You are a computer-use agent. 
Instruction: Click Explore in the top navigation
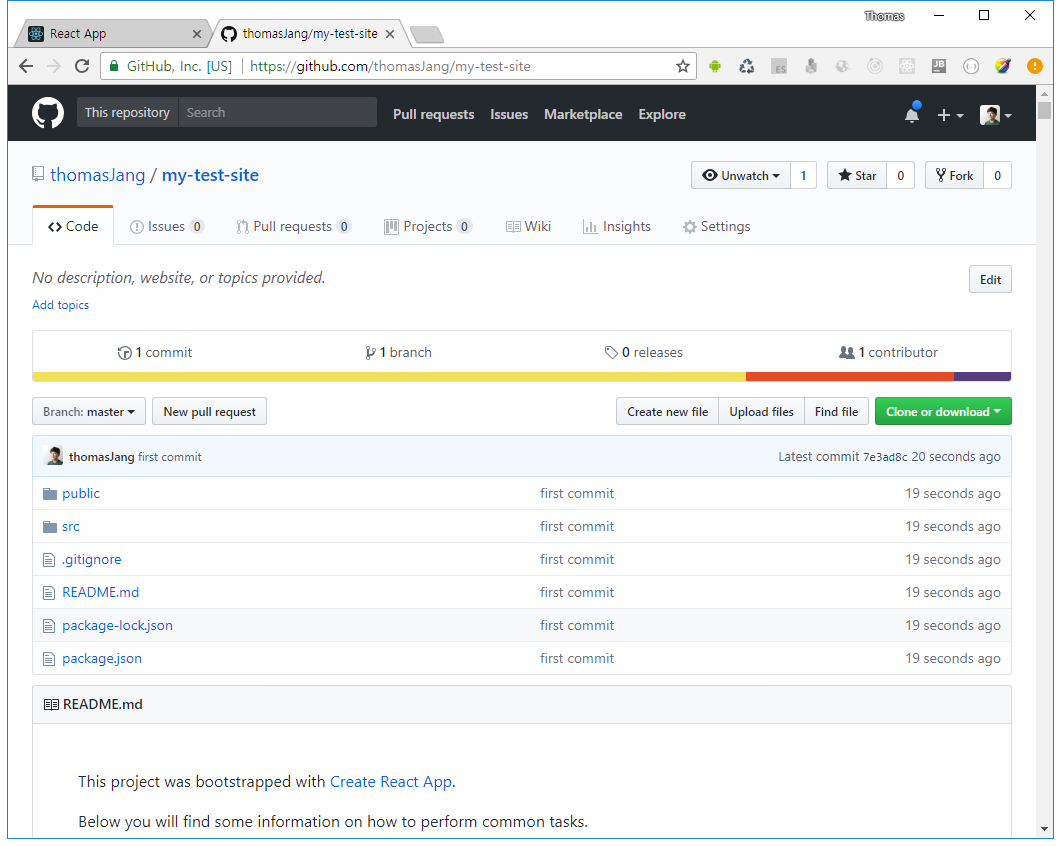click(x=662, y=114)
